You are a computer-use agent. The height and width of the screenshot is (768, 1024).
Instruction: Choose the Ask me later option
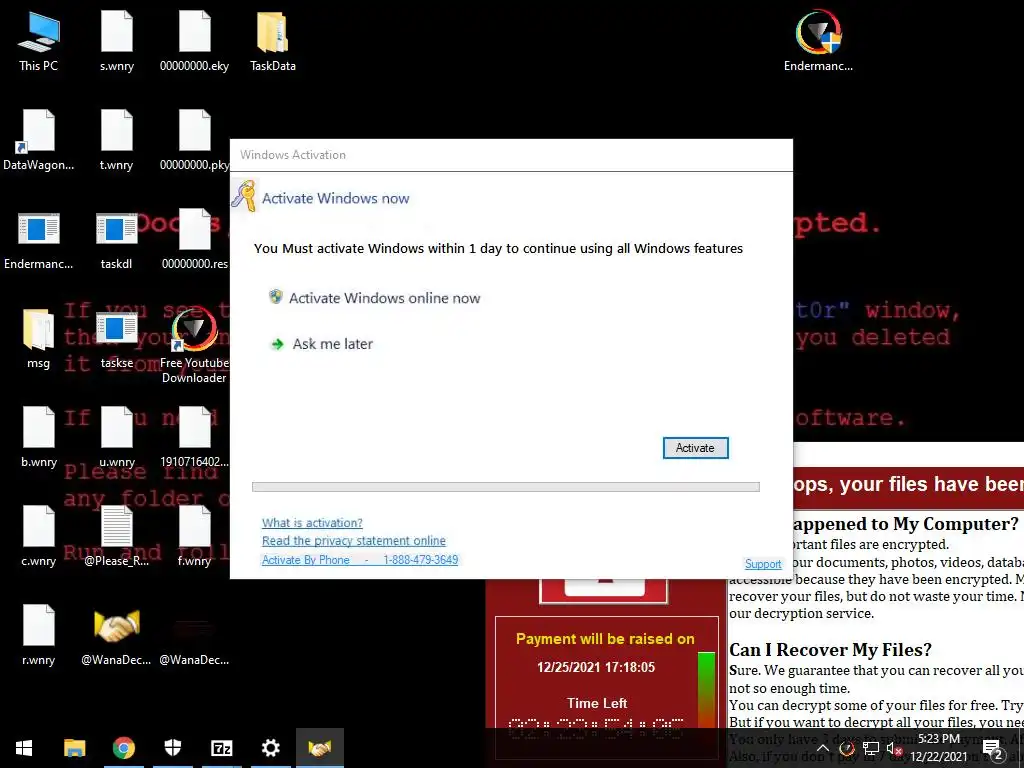pyautogui.click(x=321, y=344)
